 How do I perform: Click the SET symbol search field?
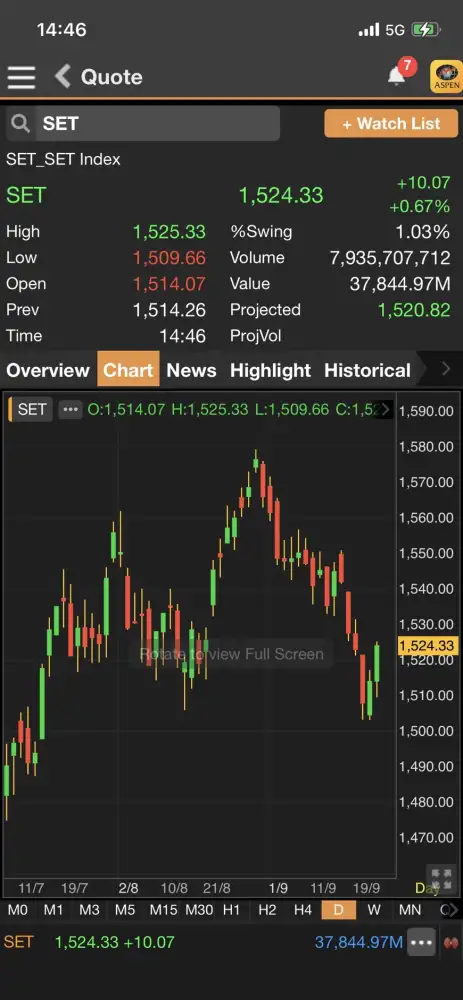(143, 123)
